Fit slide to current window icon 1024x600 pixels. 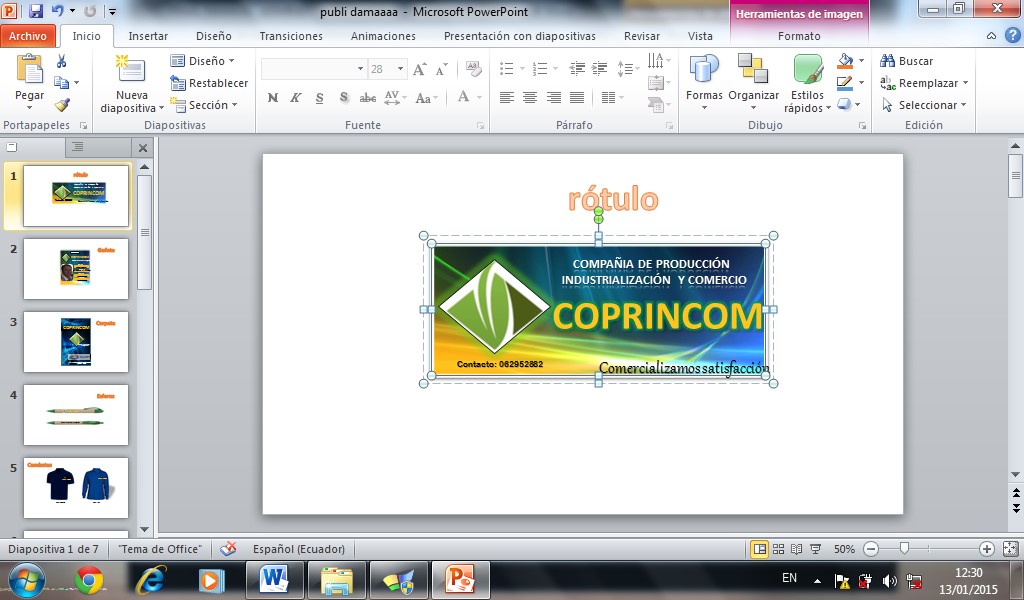click(x=1010, y=549)
